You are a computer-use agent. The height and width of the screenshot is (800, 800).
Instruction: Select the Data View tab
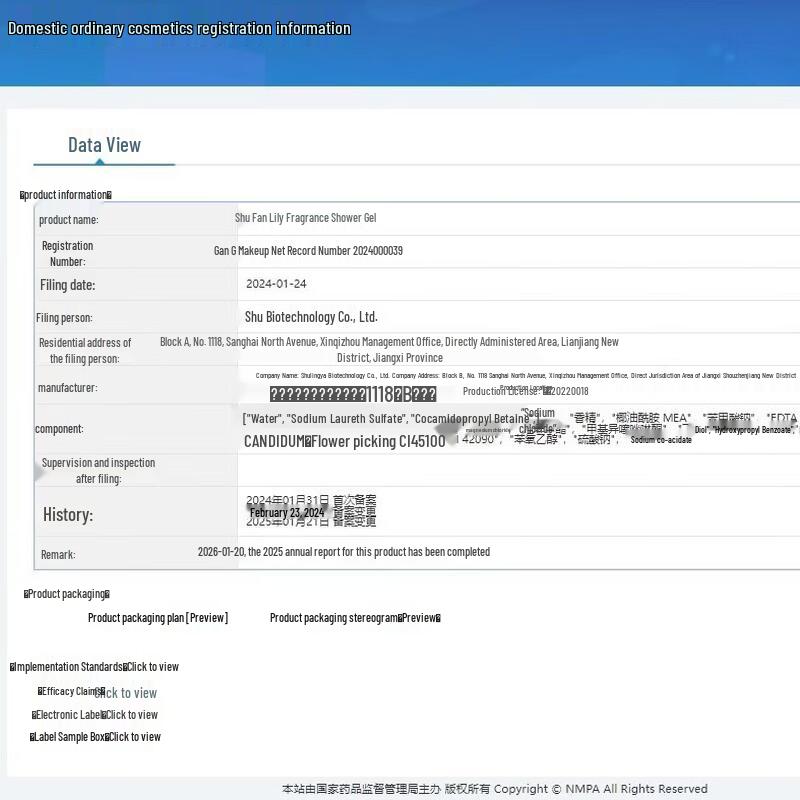point(104,145)
